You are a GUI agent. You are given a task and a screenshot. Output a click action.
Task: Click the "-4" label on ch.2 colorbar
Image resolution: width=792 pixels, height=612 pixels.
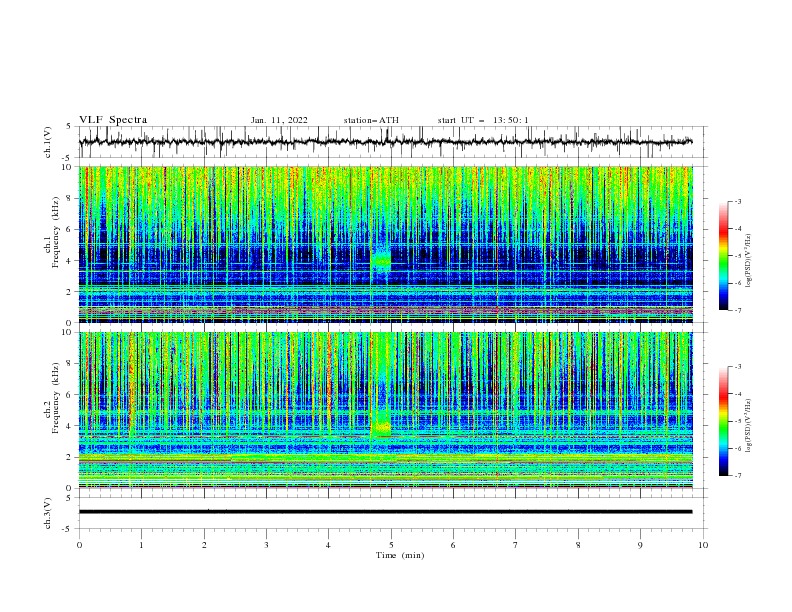point(737,394)
